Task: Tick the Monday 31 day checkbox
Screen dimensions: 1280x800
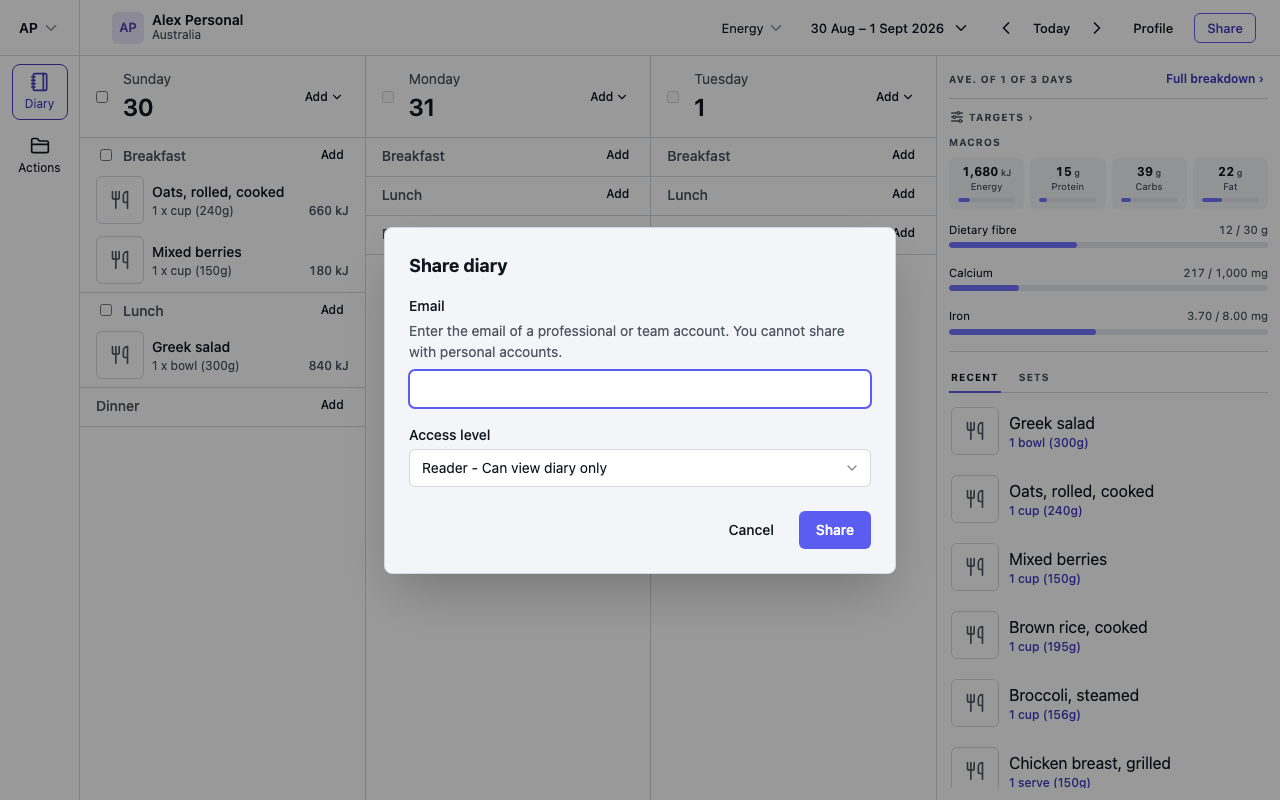Action: pos(388,97)
